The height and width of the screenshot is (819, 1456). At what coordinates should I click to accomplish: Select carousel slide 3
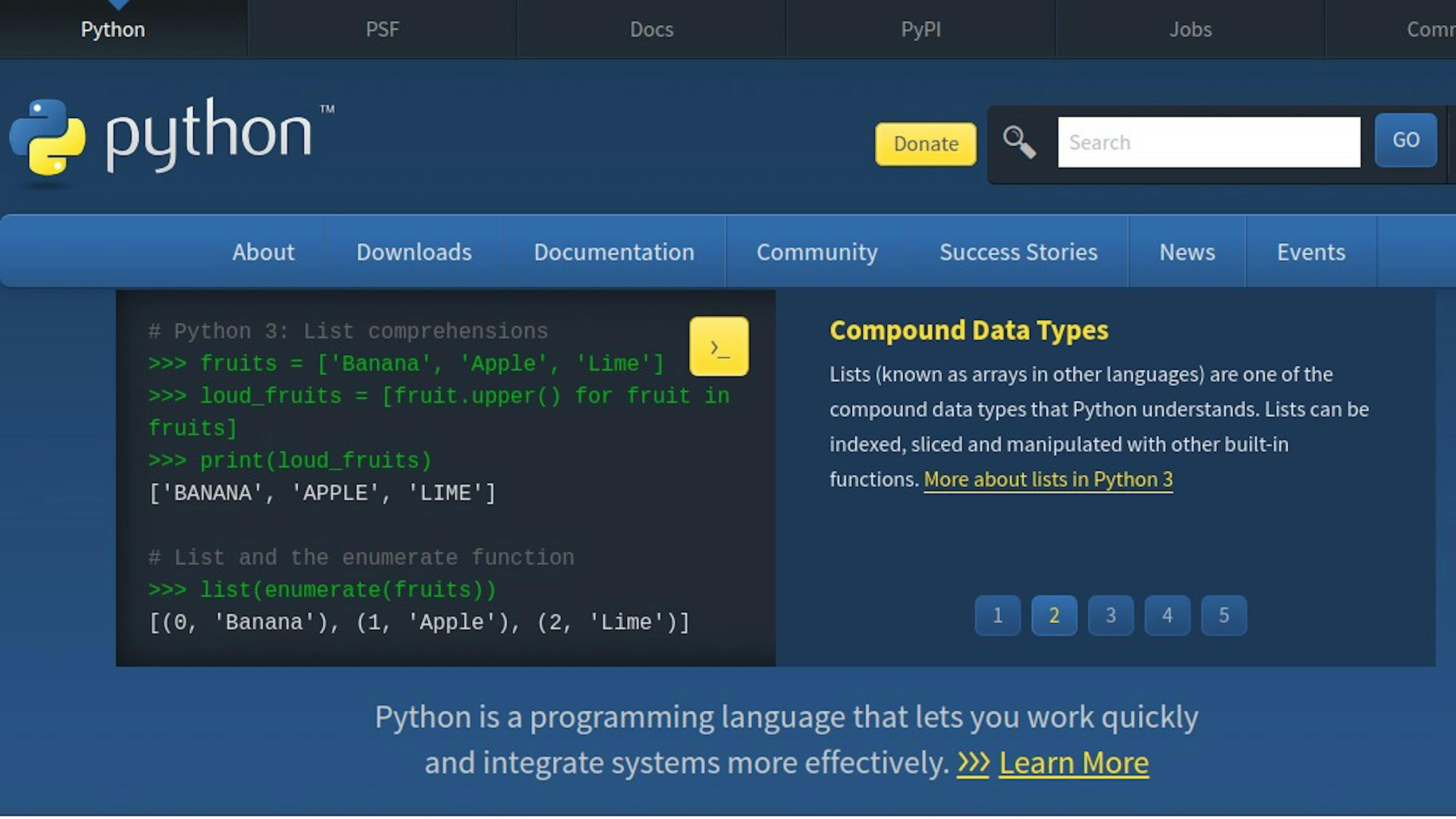pyautogui.click(x=1110, y=615)
